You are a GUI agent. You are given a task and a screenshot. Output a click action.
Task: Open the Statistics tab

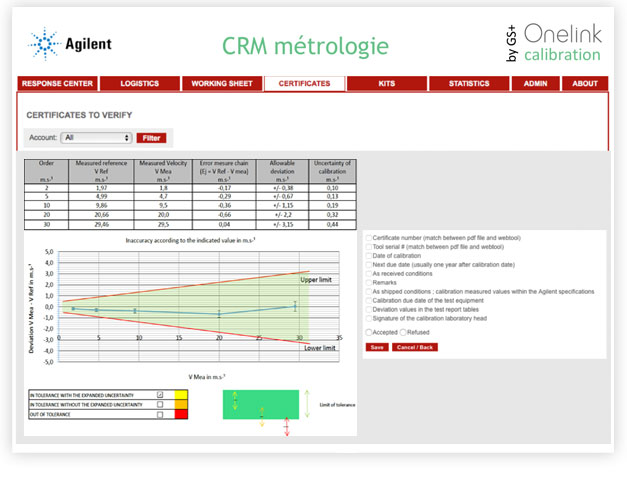(x=469, y=84)
